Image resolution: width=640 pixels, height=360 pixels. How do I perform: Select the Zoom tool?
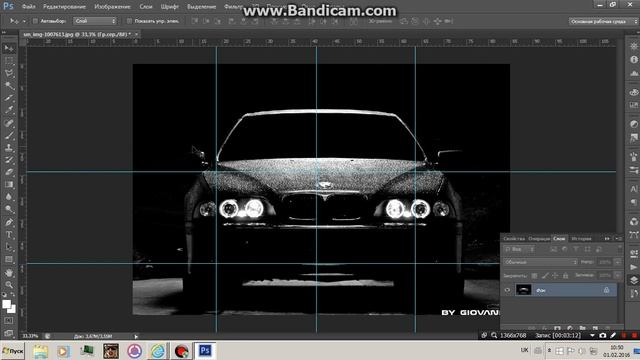9,284
